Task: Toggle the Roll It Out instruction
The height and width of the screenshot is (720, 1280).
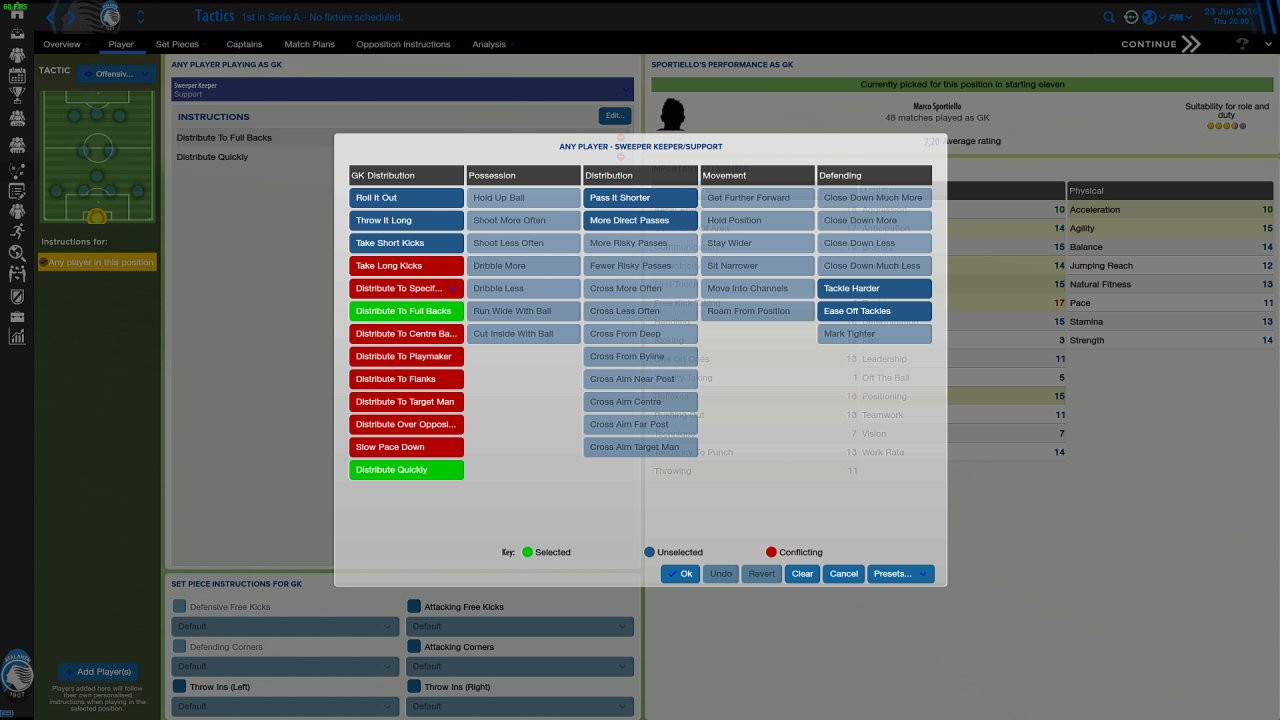Action: pyautogui.click(x=406, y=198)
